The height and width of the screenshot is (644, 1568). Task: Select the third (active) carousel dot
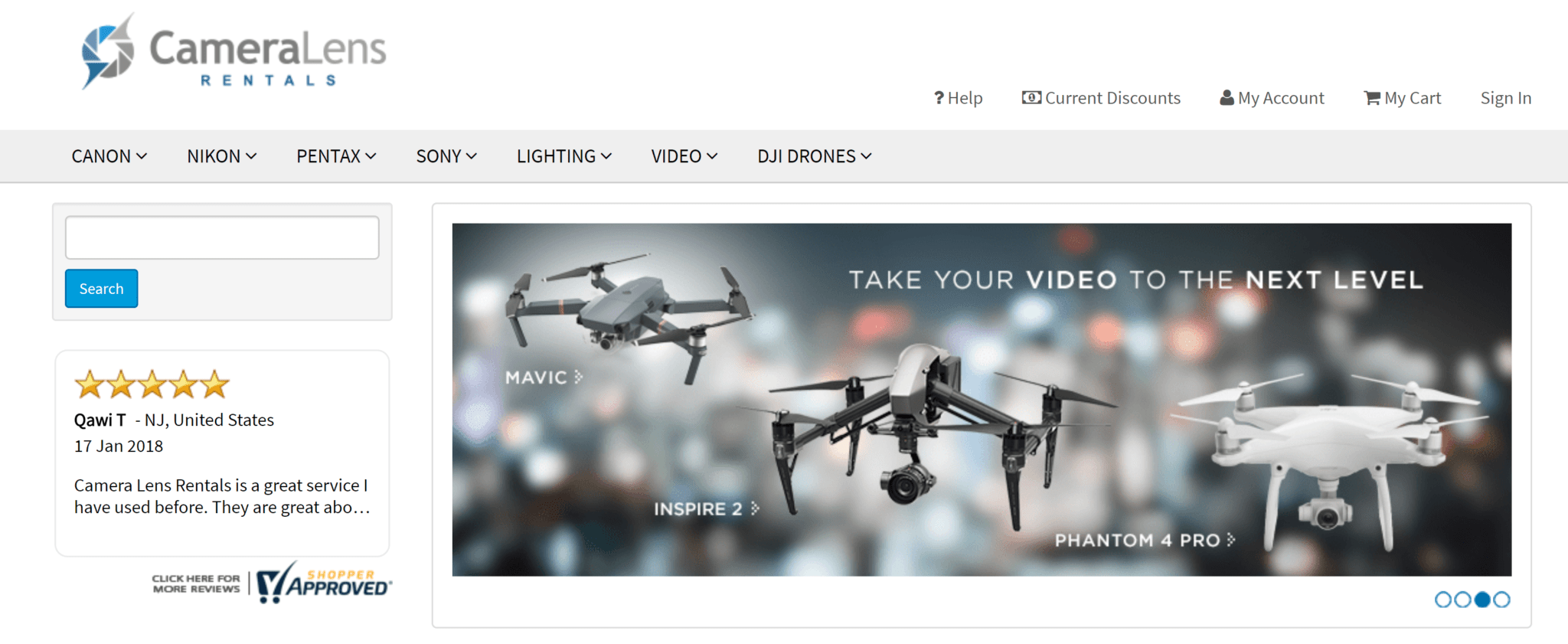coord(1482,600)
